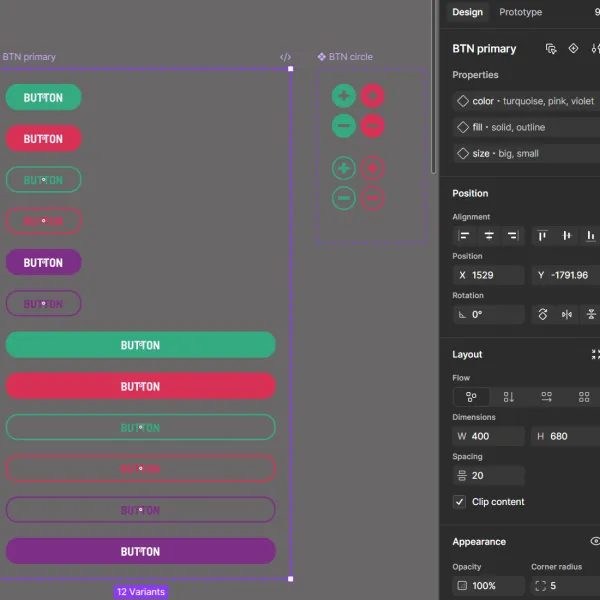Select the freeform flow option
This screenshot has width=600, height=600.
(x=471, y=397)
